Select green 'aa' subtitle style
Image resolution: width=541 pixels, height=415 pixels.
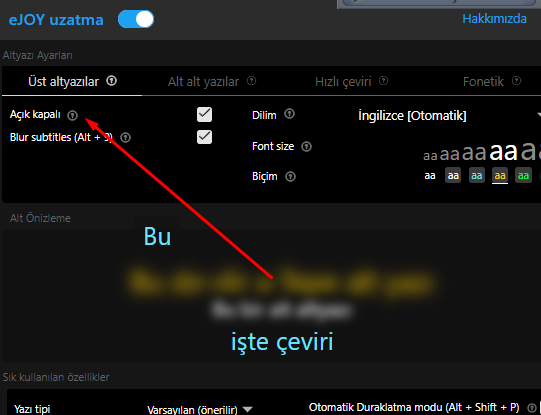pyautogui.click(x=523, y=175)
